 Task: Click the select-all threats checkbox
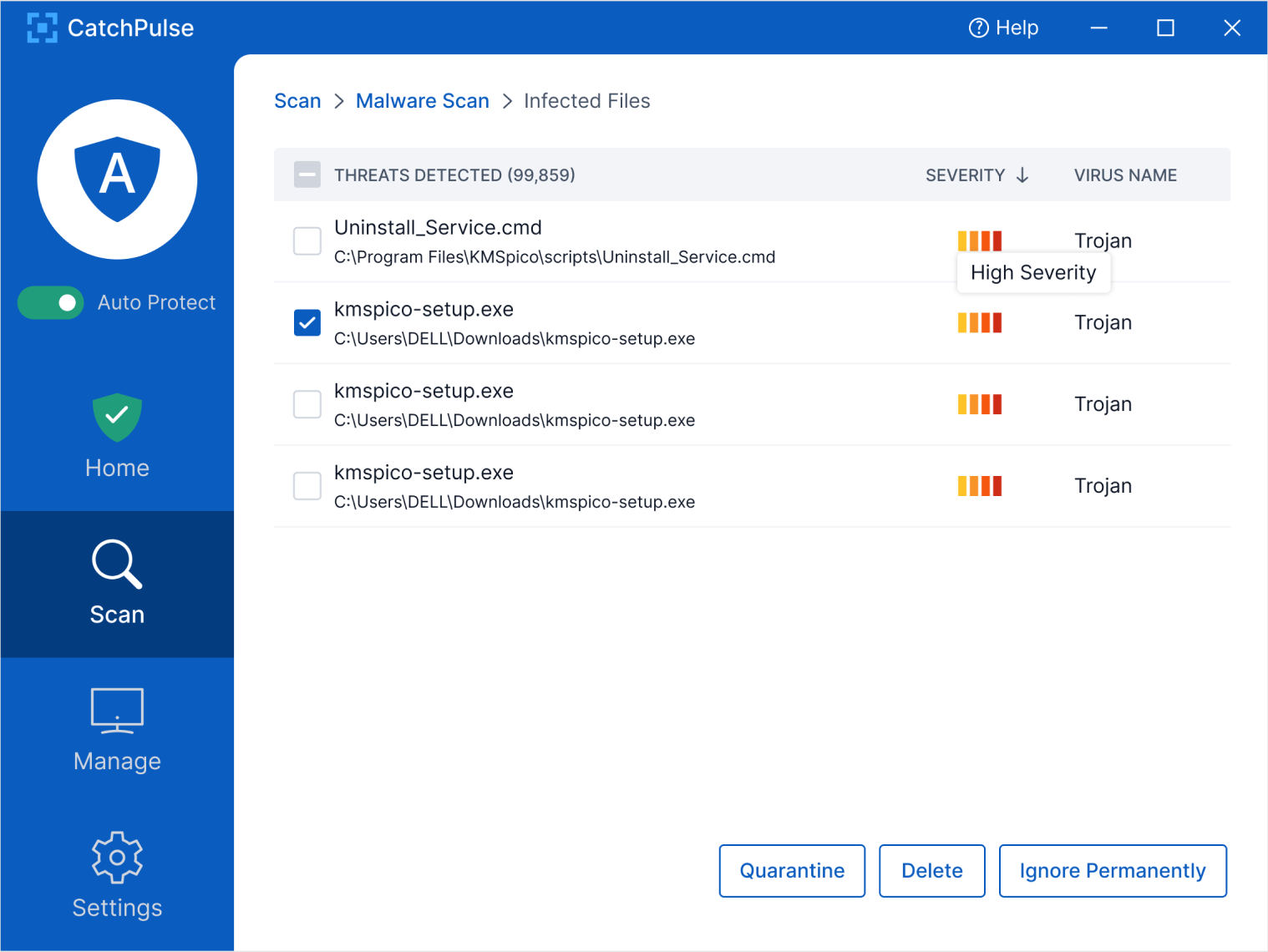pyautogui.click(x=307, y=175)
